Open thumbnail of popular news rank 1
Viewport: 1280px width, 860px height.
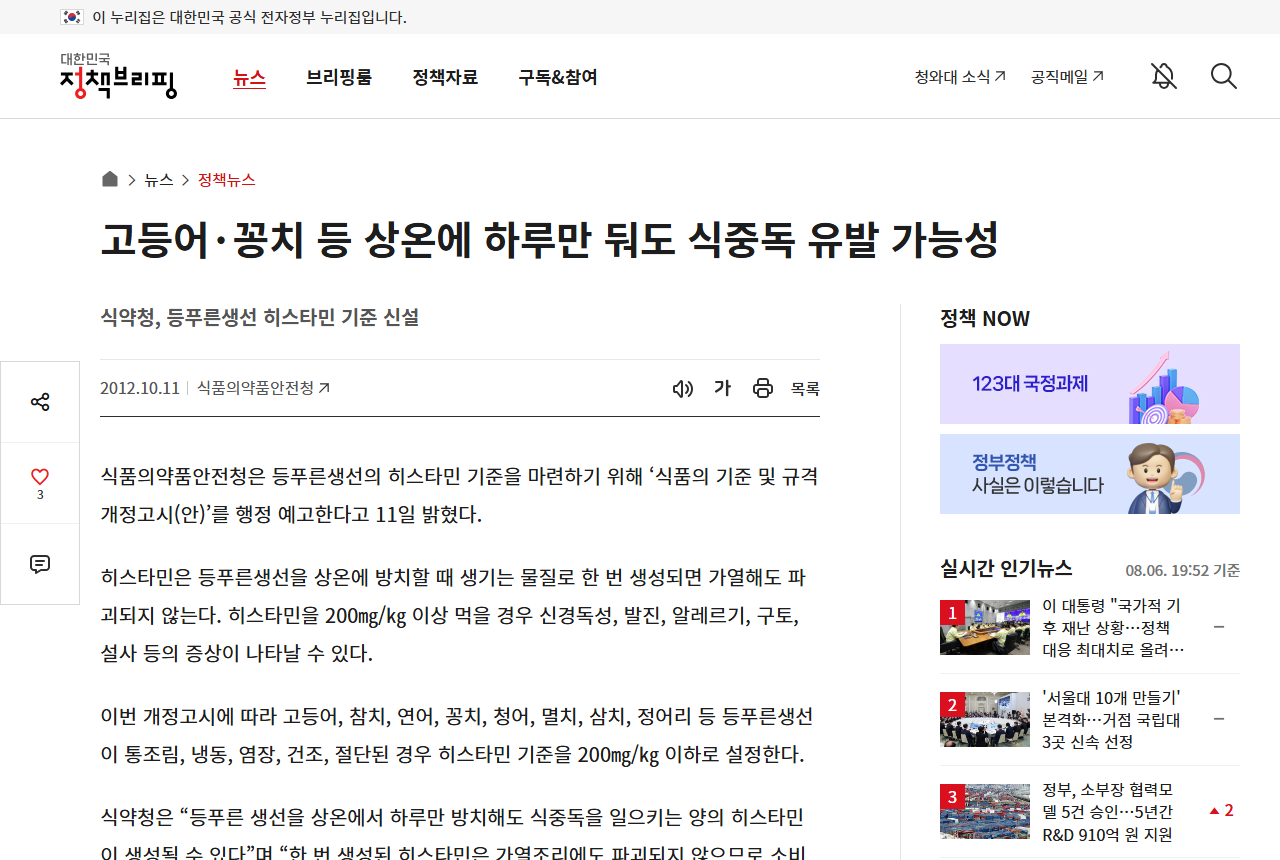985,627
